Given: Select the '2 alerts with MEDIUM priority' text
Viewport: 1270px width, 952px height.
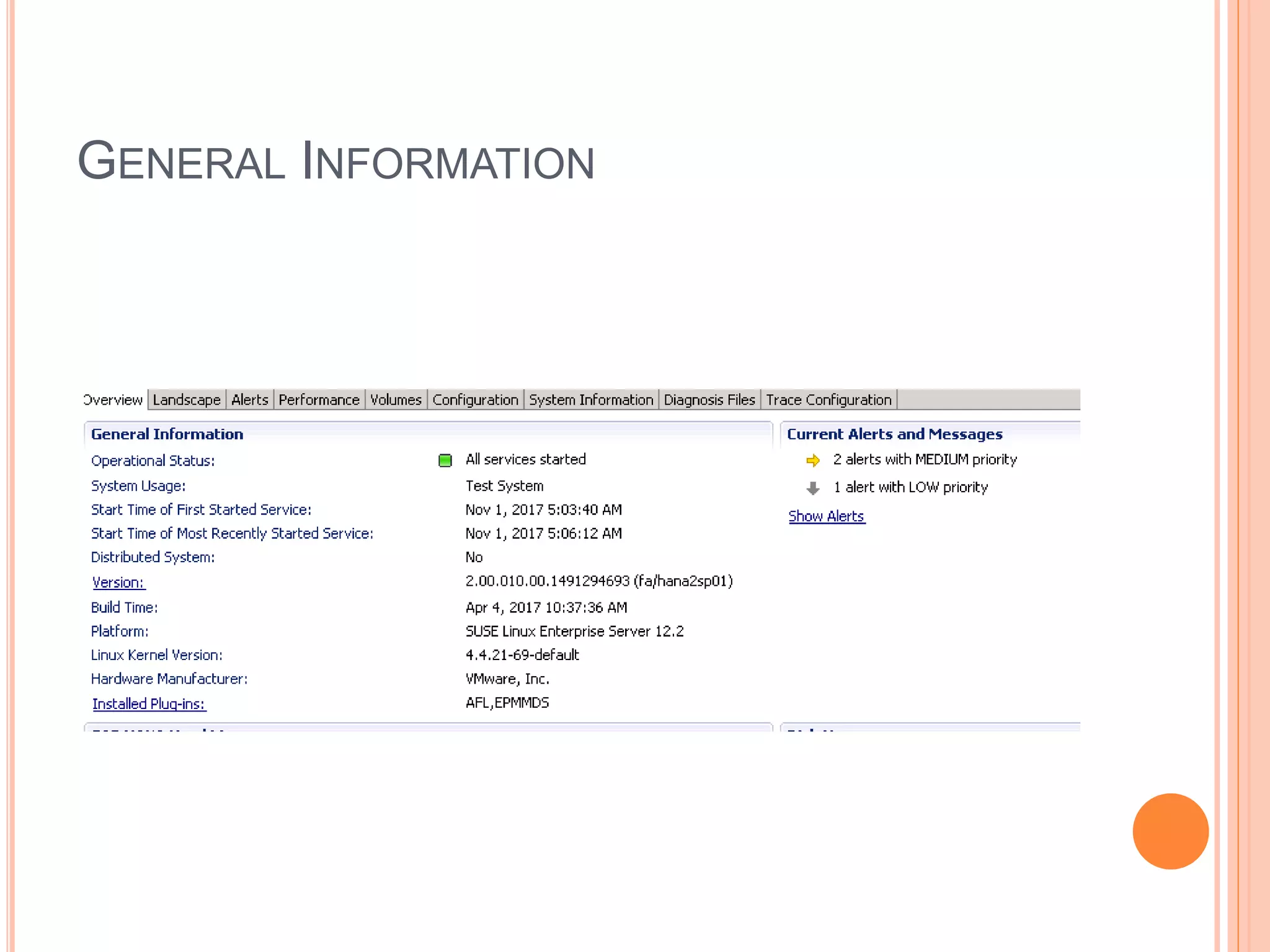Looking at the screenshot, I should (925, 459).
